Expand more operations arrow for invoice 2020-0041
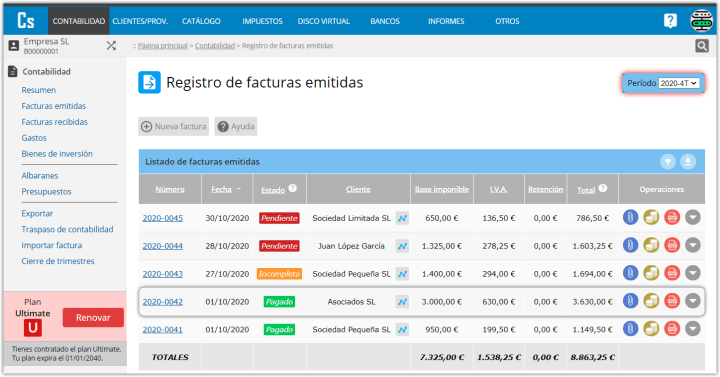The height and width of the screenshot is (377, 720). point(692,328)
